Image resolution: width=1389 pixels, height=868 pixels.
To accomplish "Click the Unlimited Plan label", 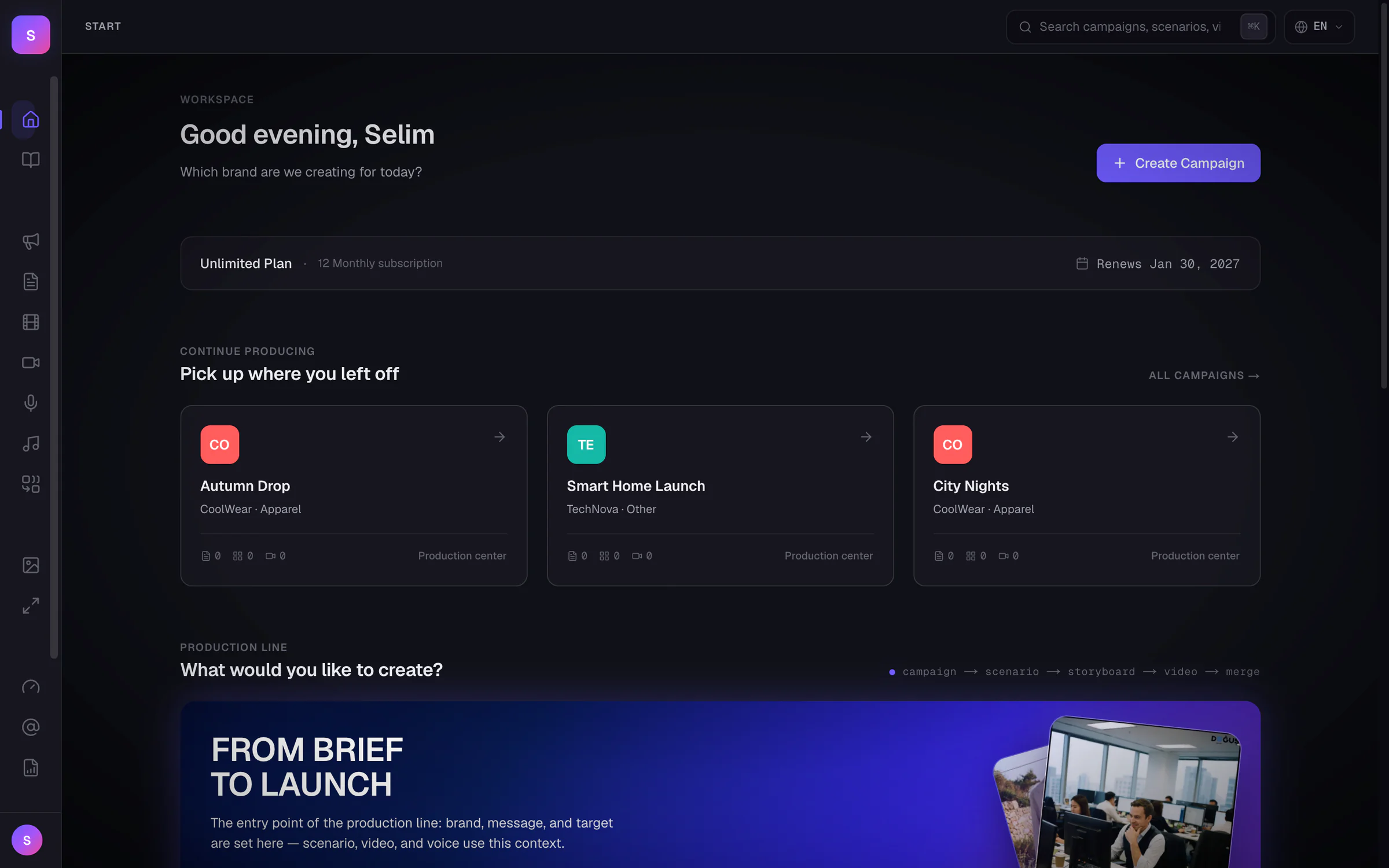I will (245, 263).
